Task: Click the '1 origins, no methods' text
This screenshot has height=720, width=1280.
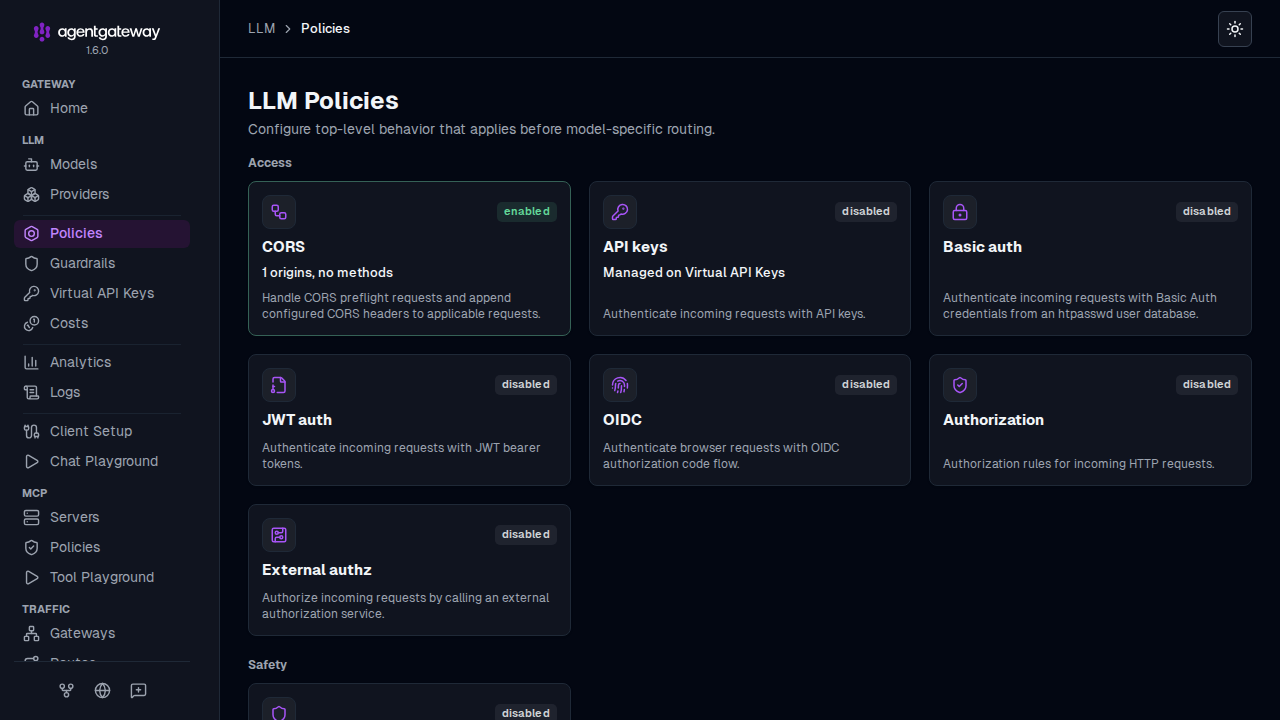Action: coord(327,272)
